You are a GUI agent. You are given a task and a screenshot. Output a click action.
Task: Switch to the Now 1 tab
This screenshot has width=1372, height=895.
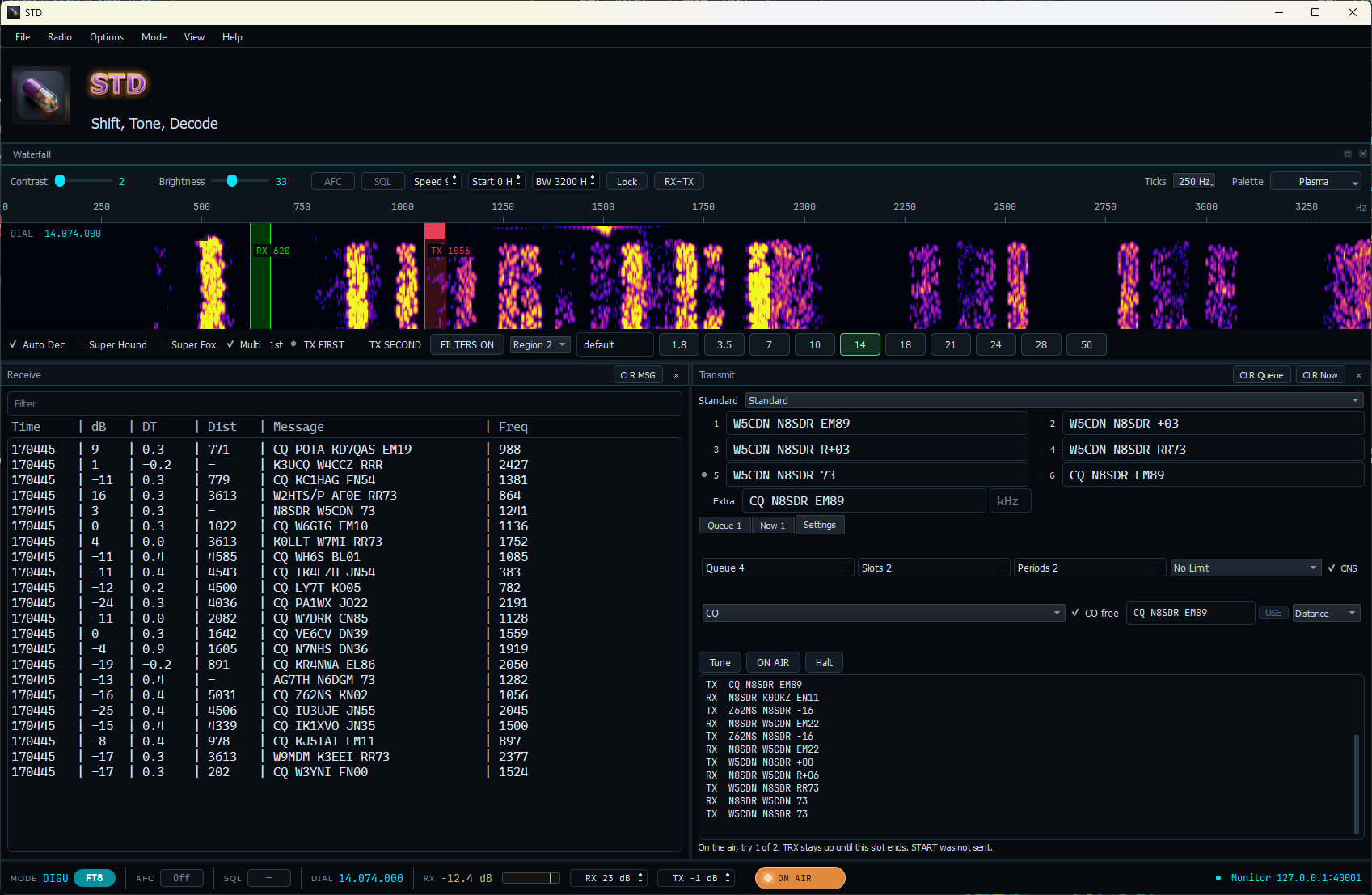click(x=772, y=526)
